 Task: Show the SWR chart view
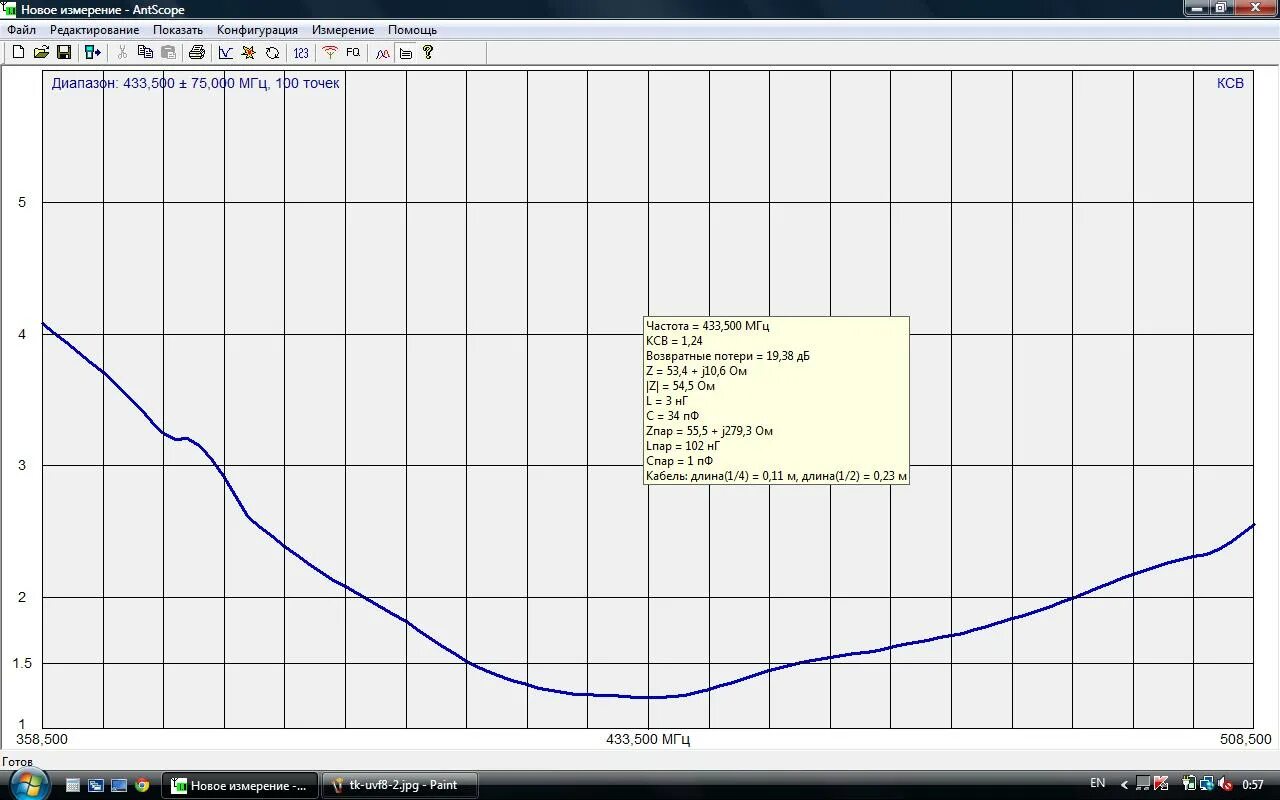(x=226, y=52)
